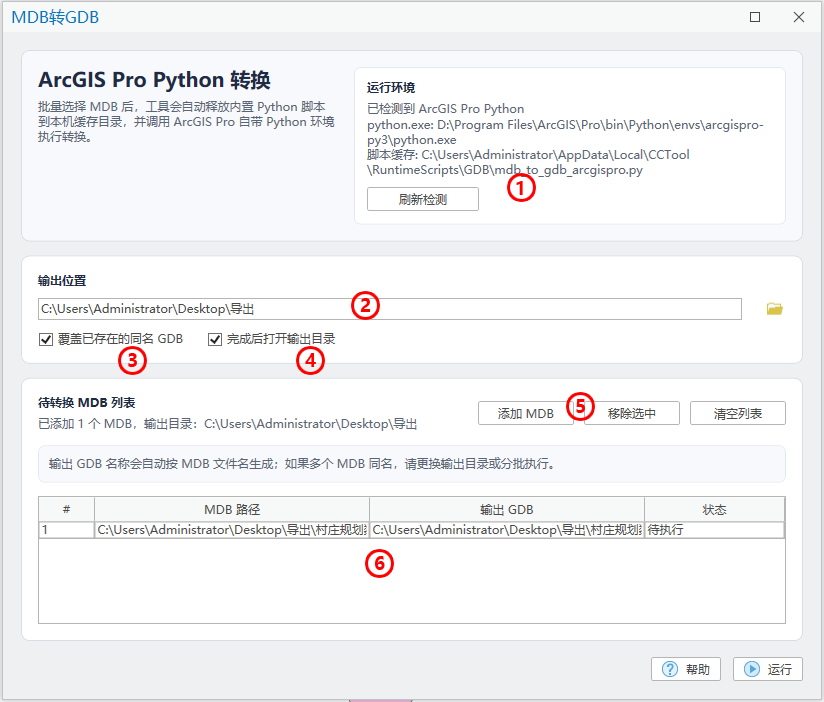Select row number 1 cell in table
Viewport: 824px width, 702px height.
pyautogui.click(x=66, y=530)
